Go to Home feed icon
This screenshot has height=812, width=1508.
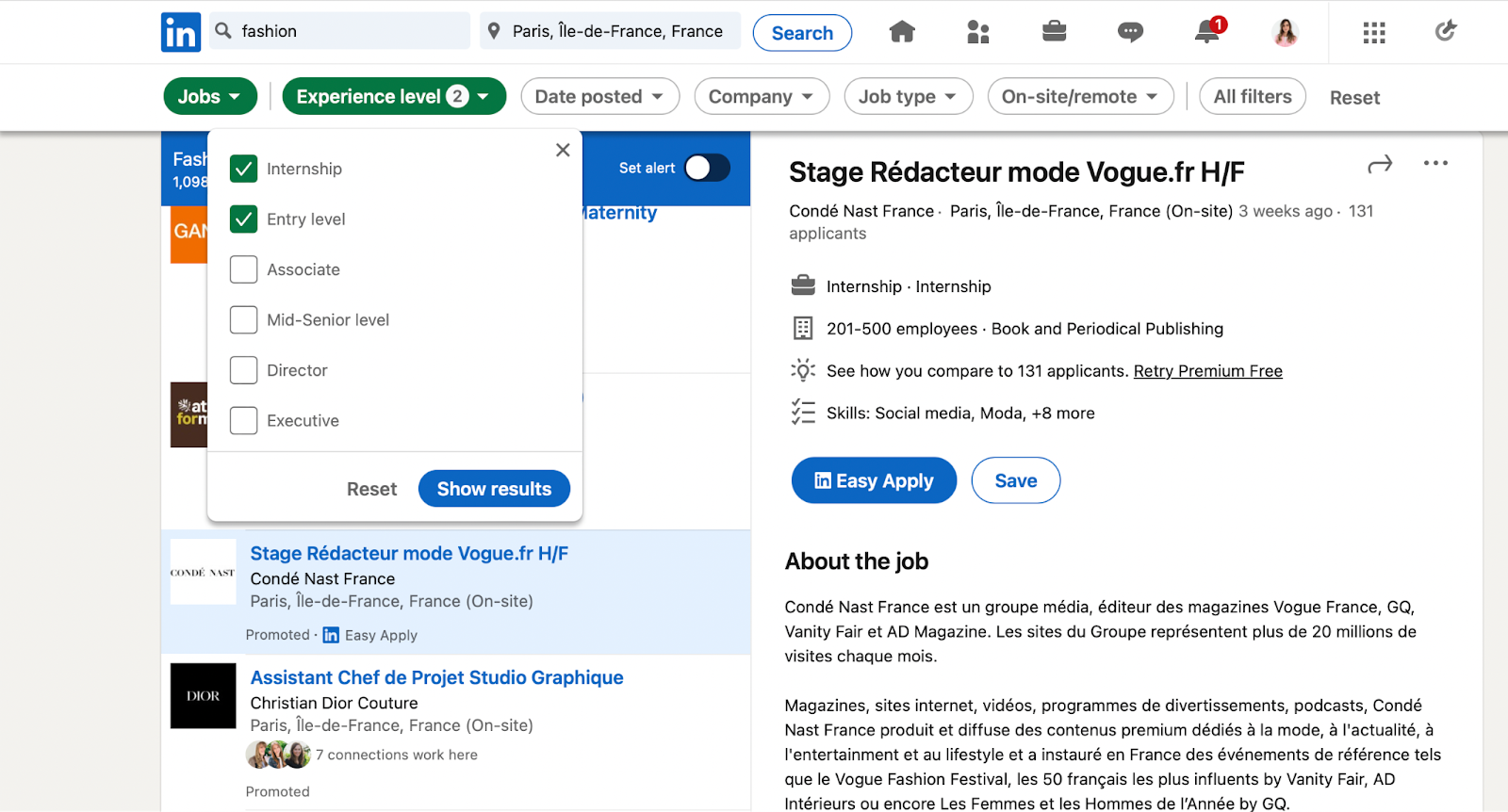(x=902, y=32)
